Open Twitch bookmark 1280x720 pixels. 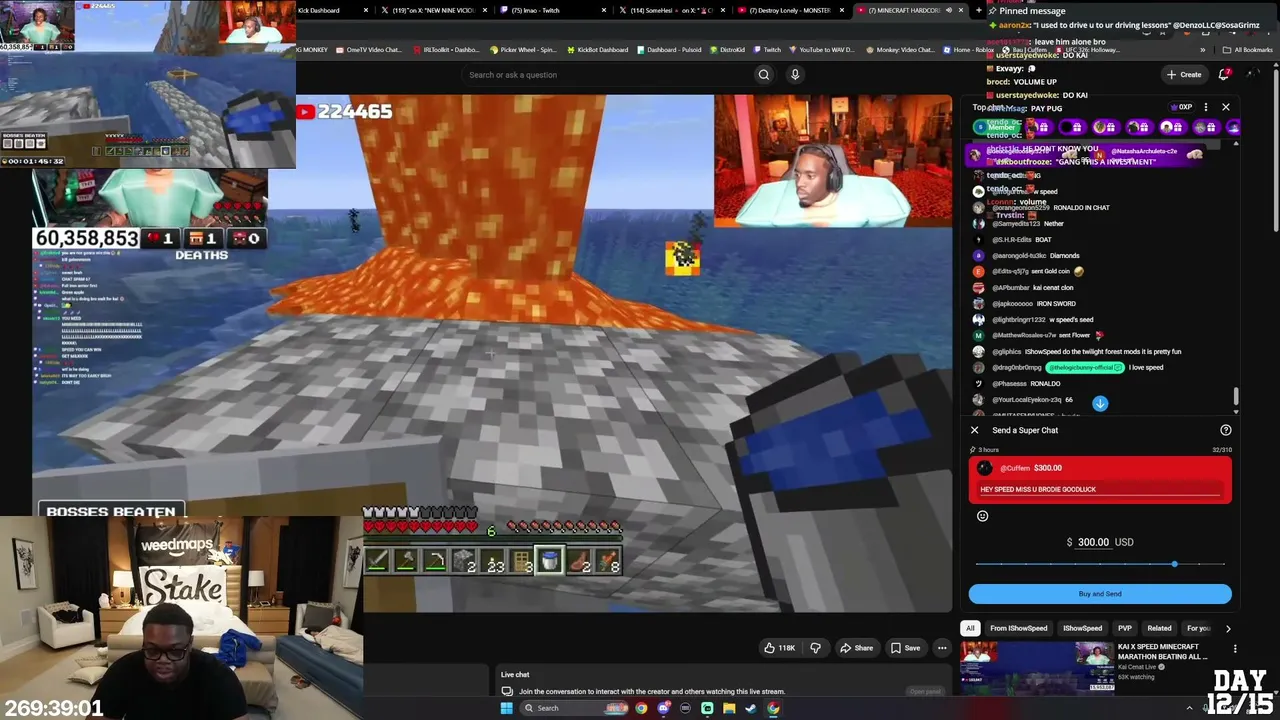coord(767,50)
